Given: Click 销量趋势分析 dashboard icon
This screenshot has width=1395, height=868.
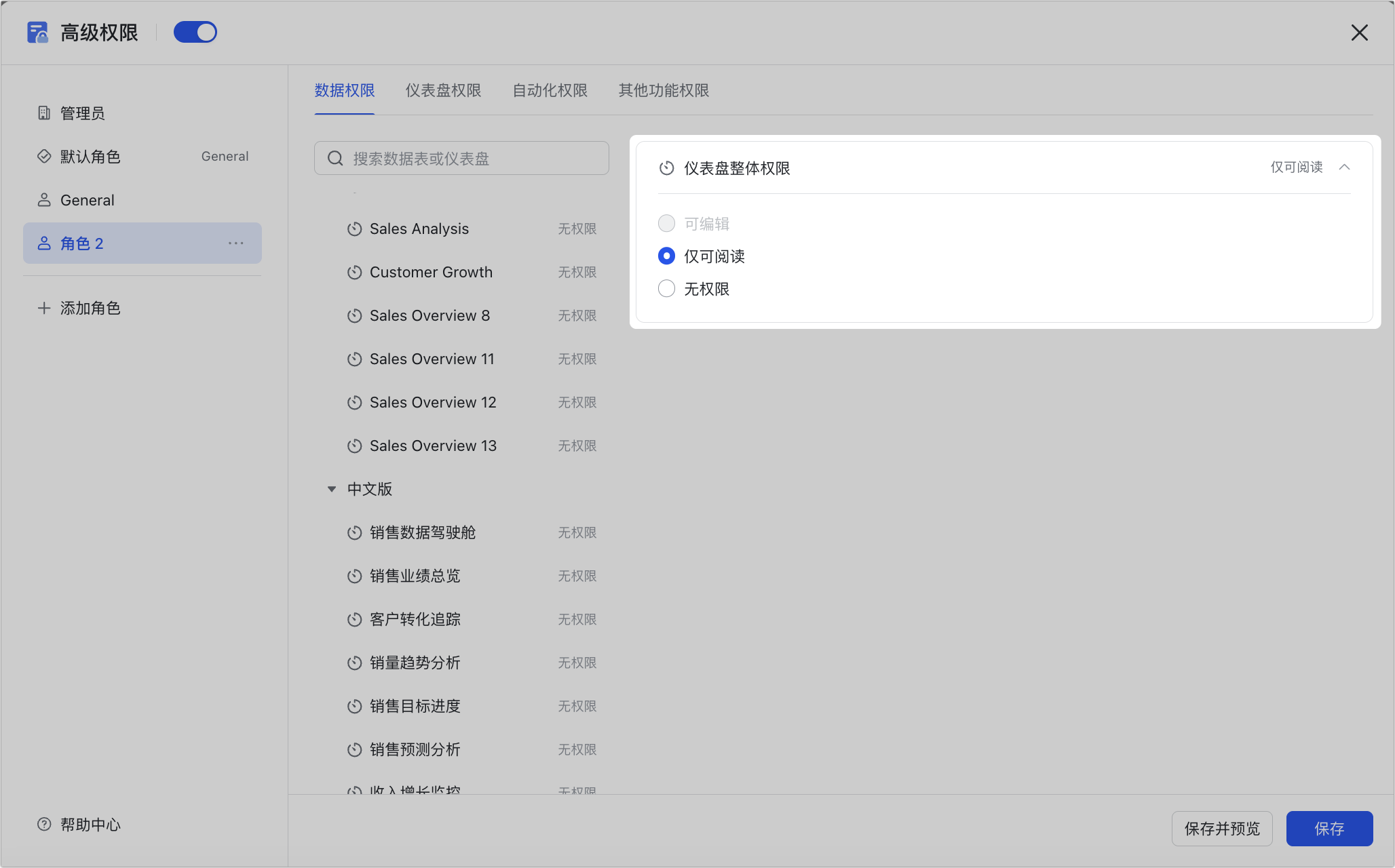Looking at the screenshot, I should [354, 663].
